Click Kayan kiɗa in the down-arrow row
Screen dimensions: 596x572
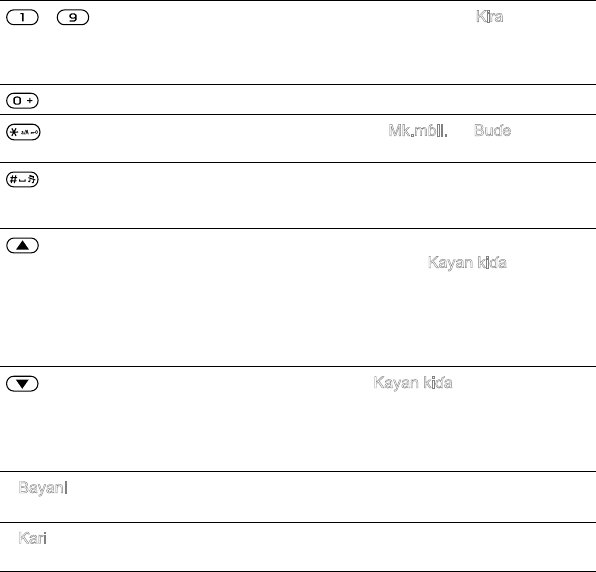coord(413,383)
